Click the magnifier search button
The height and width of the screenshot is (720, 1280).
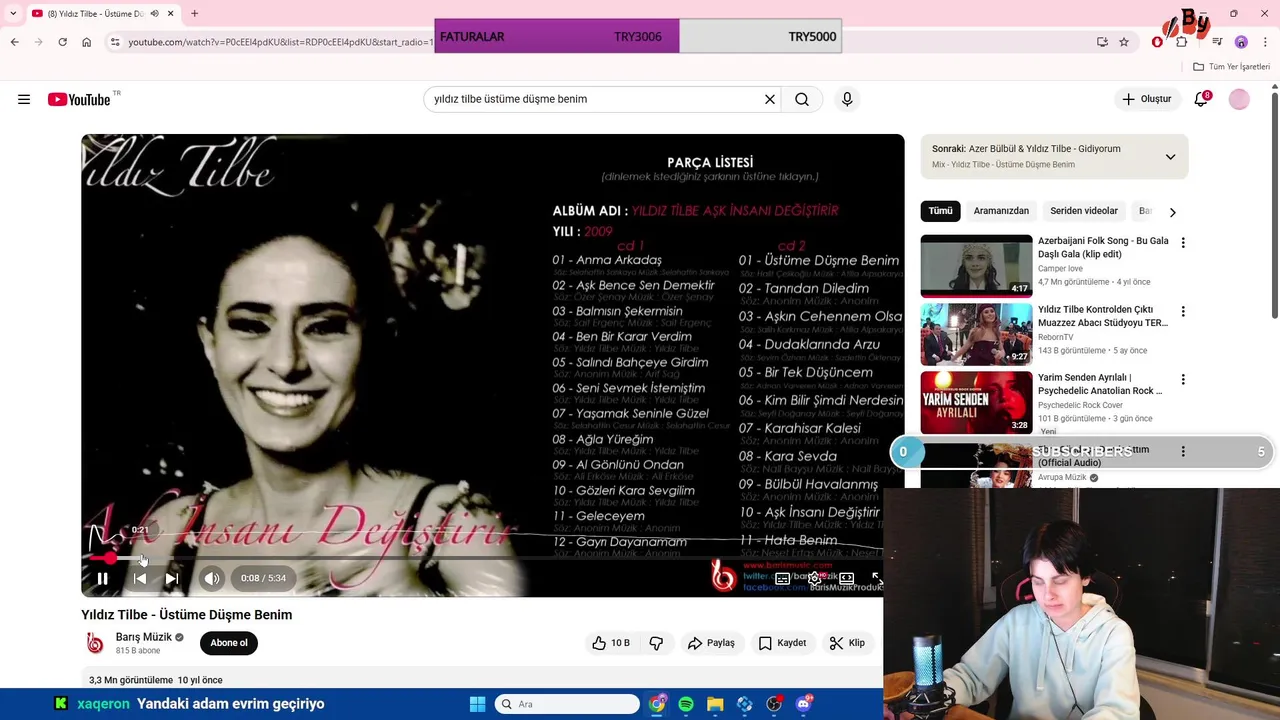[x=802, y=99]
